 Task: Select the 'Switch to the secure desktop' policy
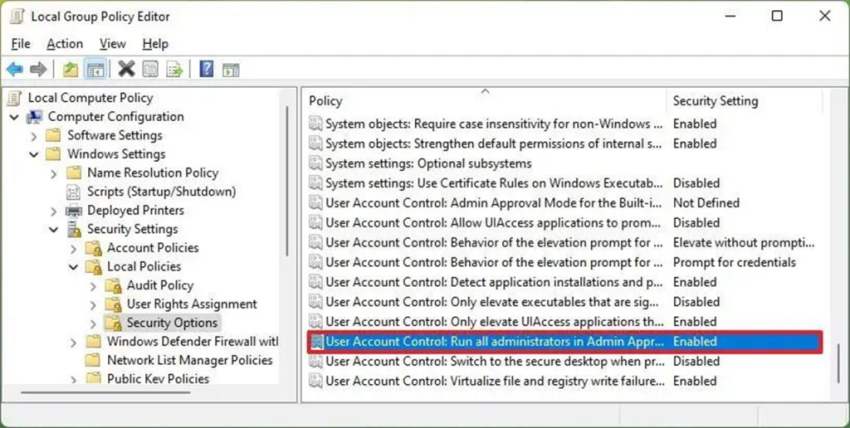click(x=494, y=361)
